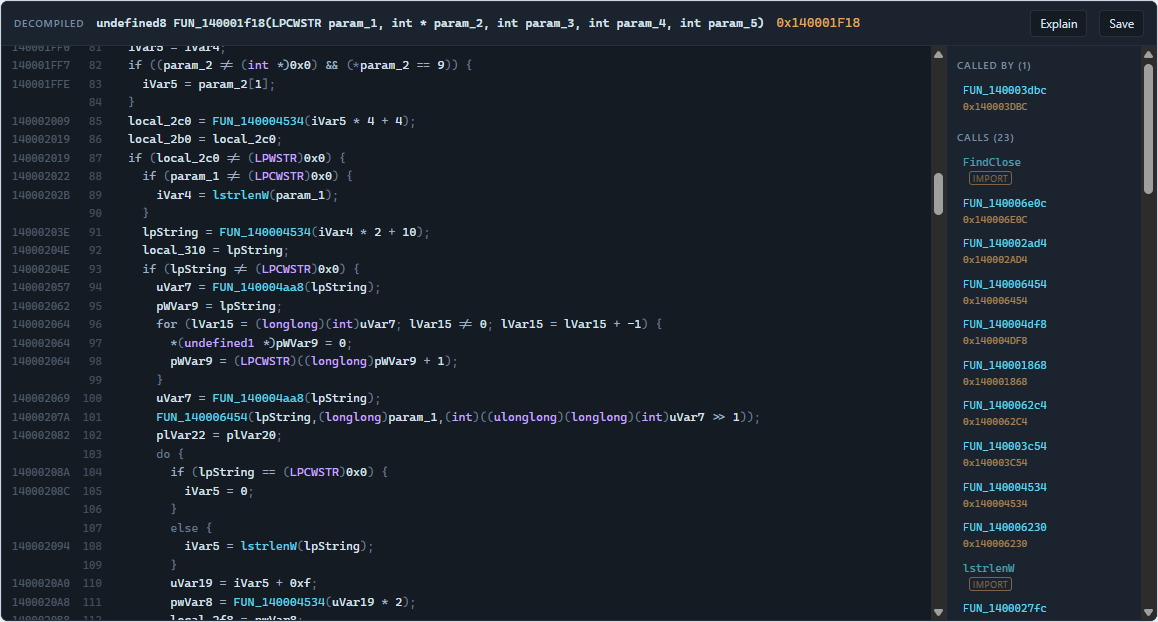This screenshot has height=622, width=1158.
Task: Jump to FUN_140006e0c in calls list
Action: pos(1004,203)
